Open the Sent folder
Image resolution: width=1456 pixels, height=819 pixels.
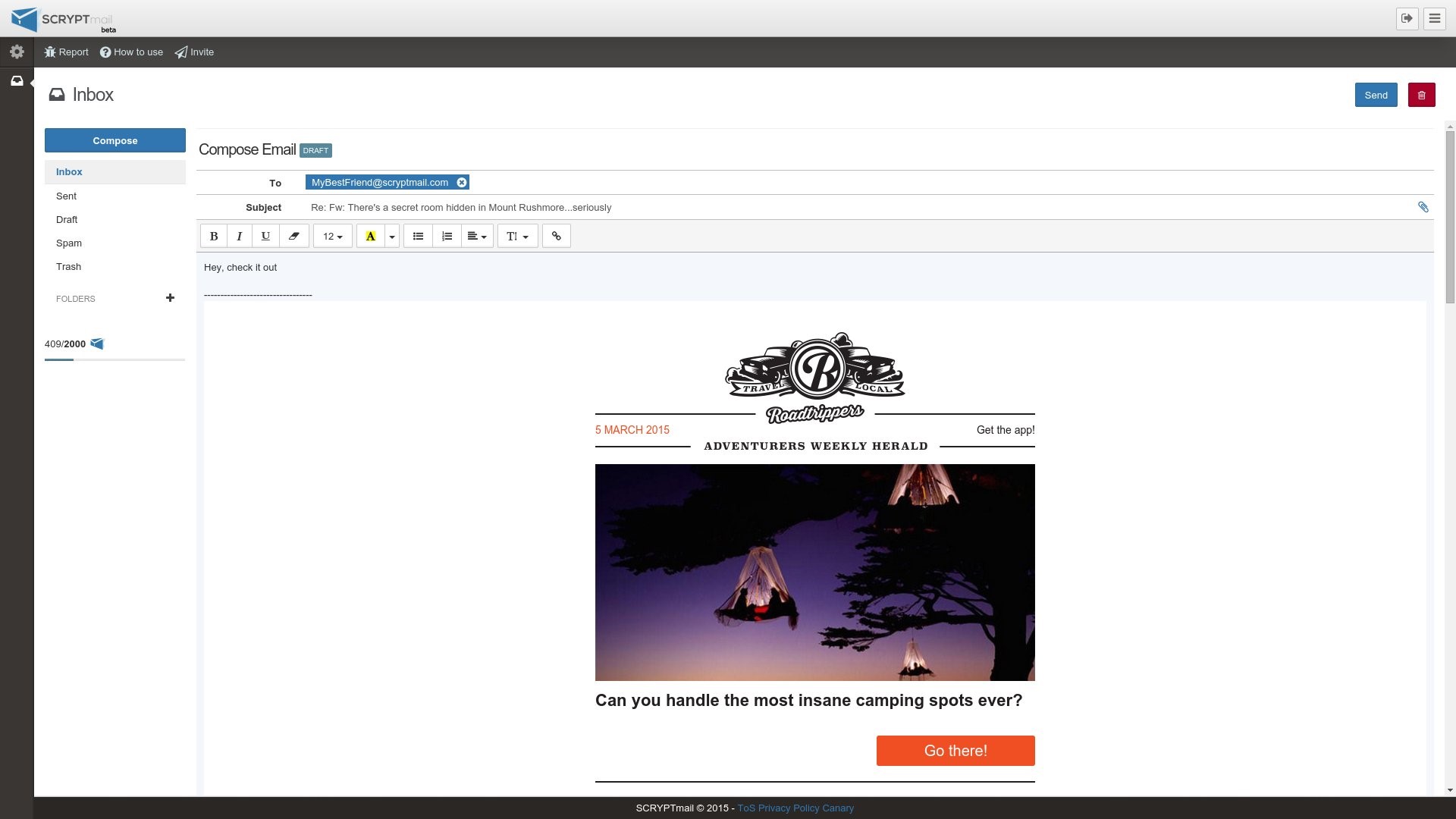[66, 196]
